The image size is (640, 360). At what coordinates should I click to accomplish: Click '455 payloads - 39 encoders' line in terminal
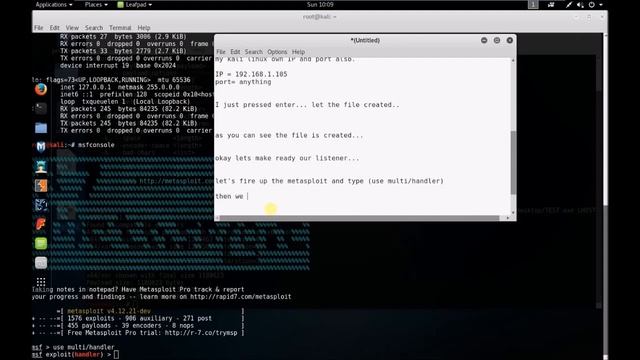[x=131, y=326]
